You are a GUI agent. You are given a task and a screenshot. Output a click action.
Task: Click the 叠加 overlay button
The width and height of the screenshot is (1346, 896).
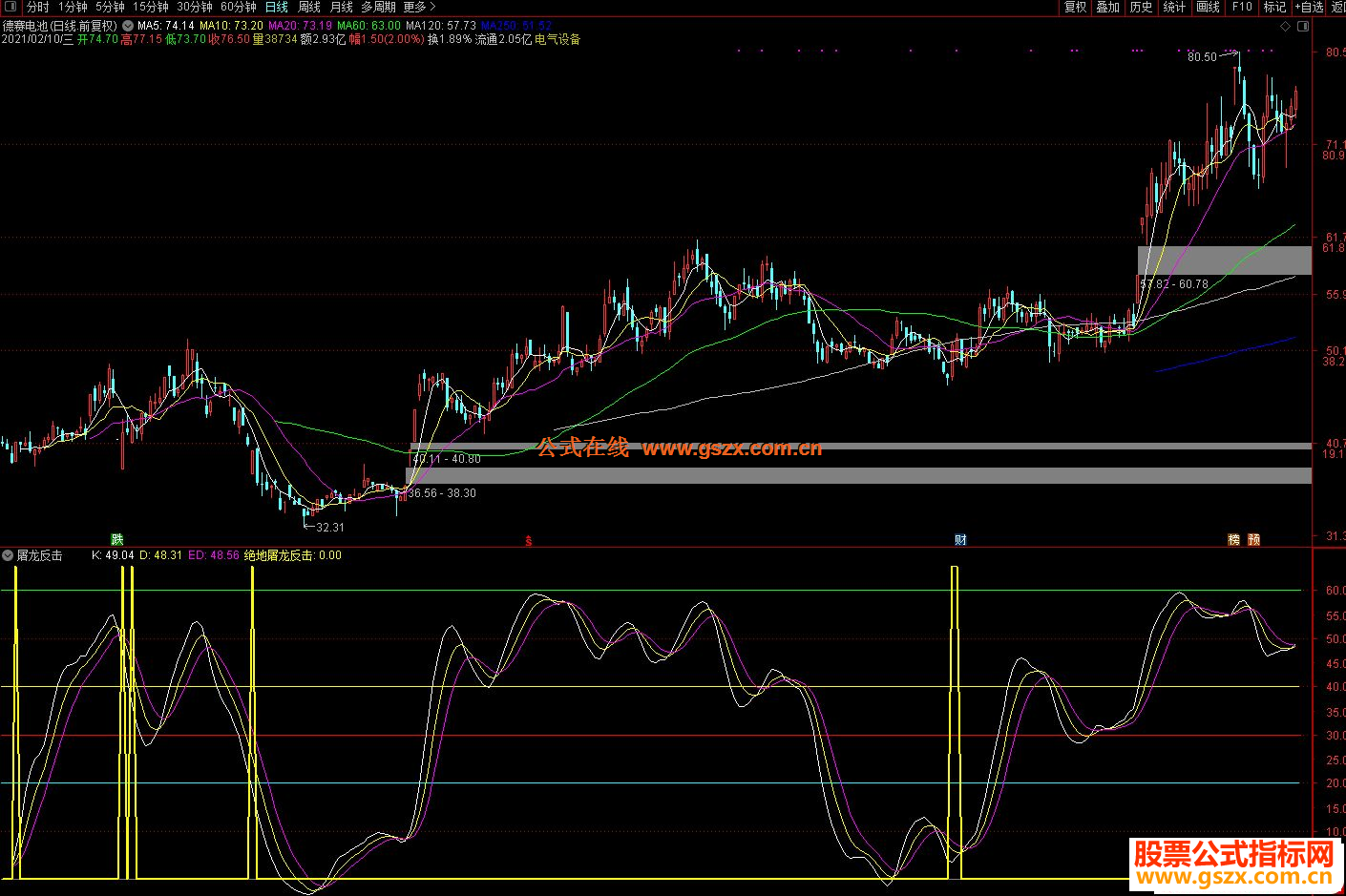tap(1107, 7)
